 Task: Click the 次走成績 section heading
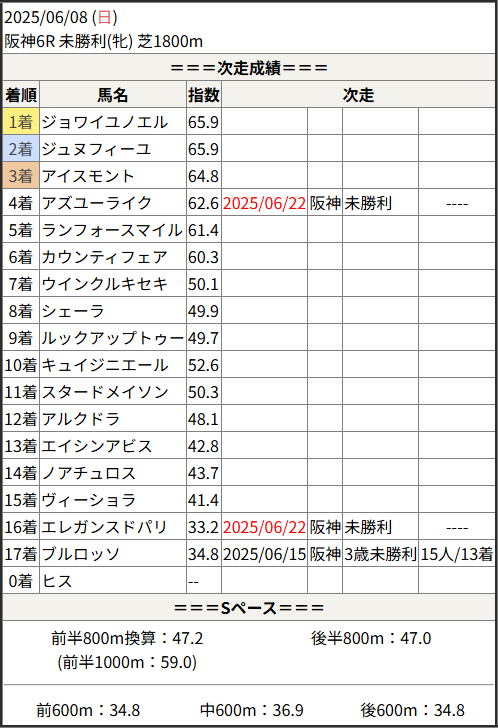pyautogui.click(x=249, y=68)
